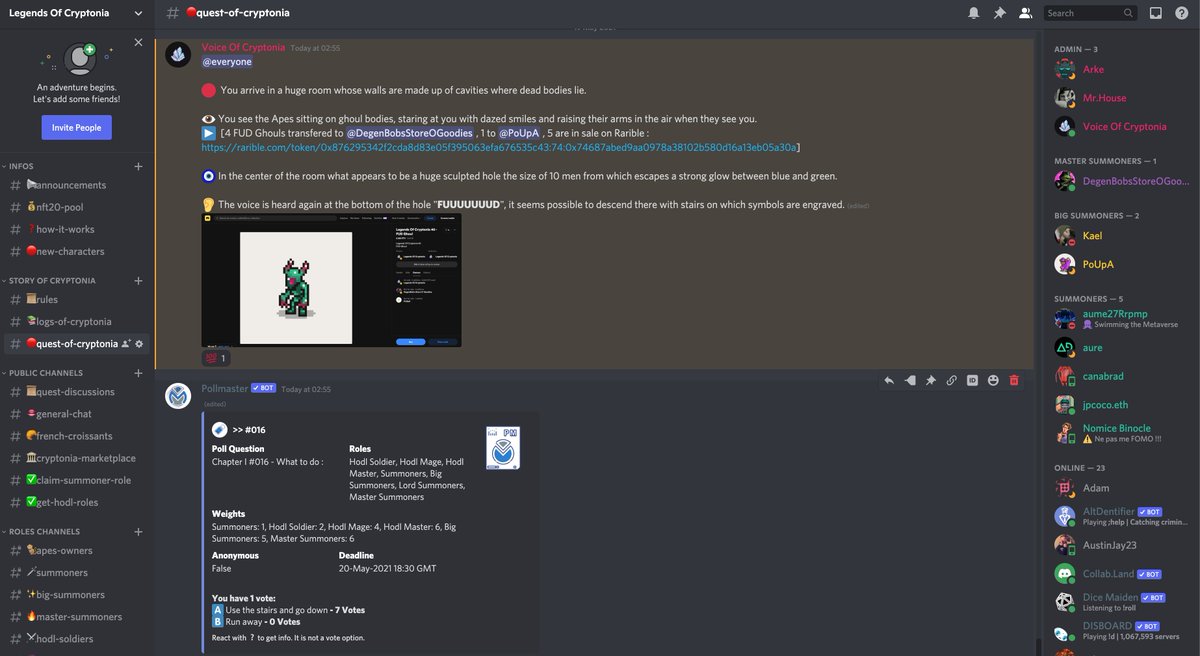This screenshot has width=1200, height=656.
Task: Add channel to PUBLIC CHANNELS category
Action: (138, 373)
